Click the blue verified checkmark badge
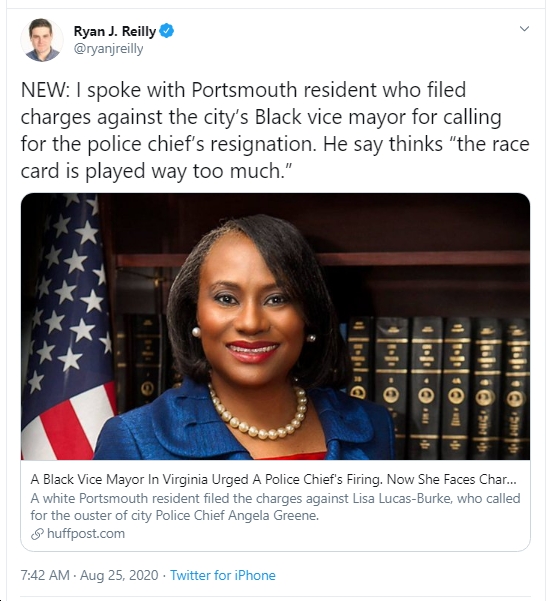 coord(167,31)
